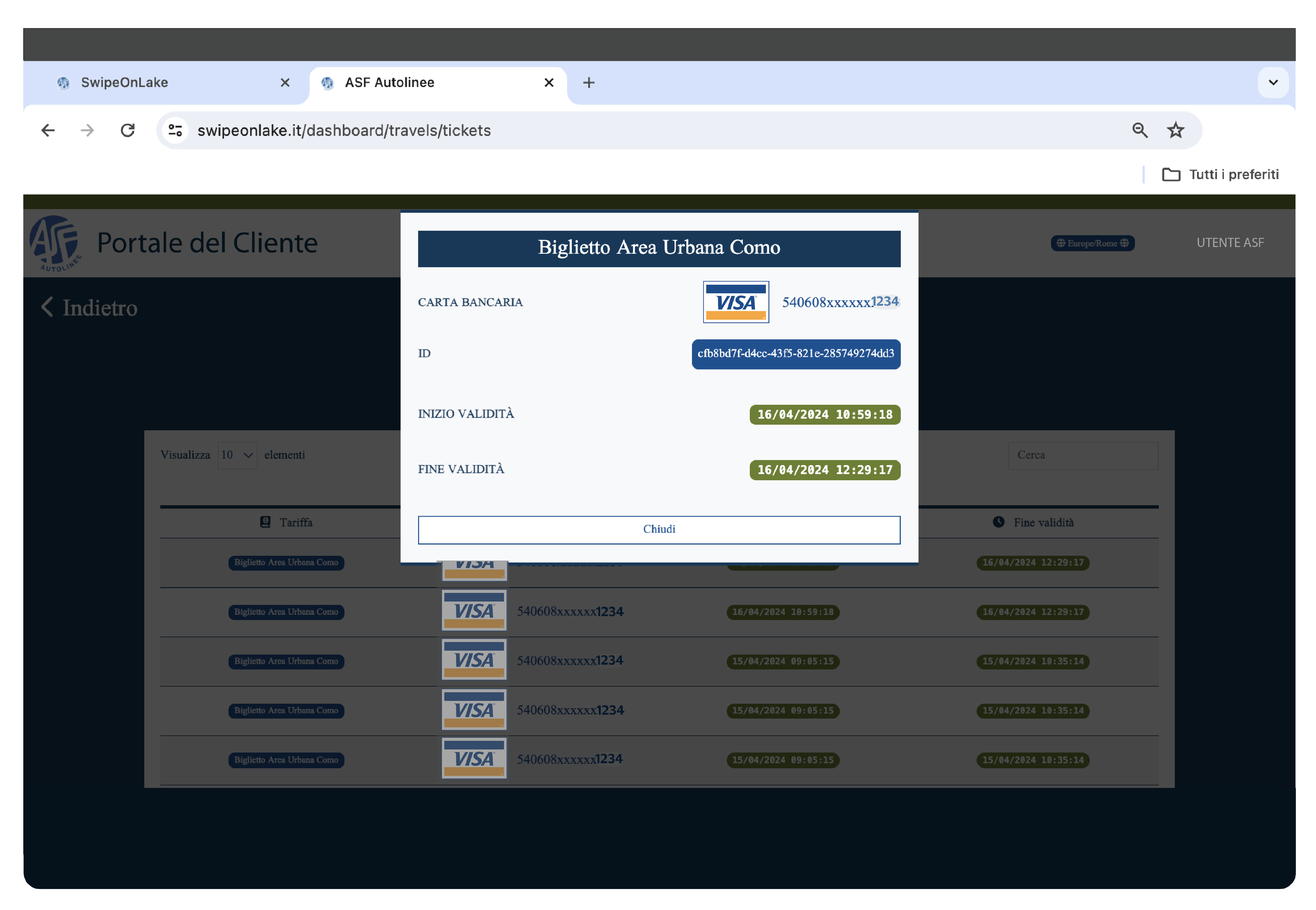Viewport: 1316px width, 910px height.
Task: Click the zoom magnifier icon in address bar
Action: [1139, 131]
